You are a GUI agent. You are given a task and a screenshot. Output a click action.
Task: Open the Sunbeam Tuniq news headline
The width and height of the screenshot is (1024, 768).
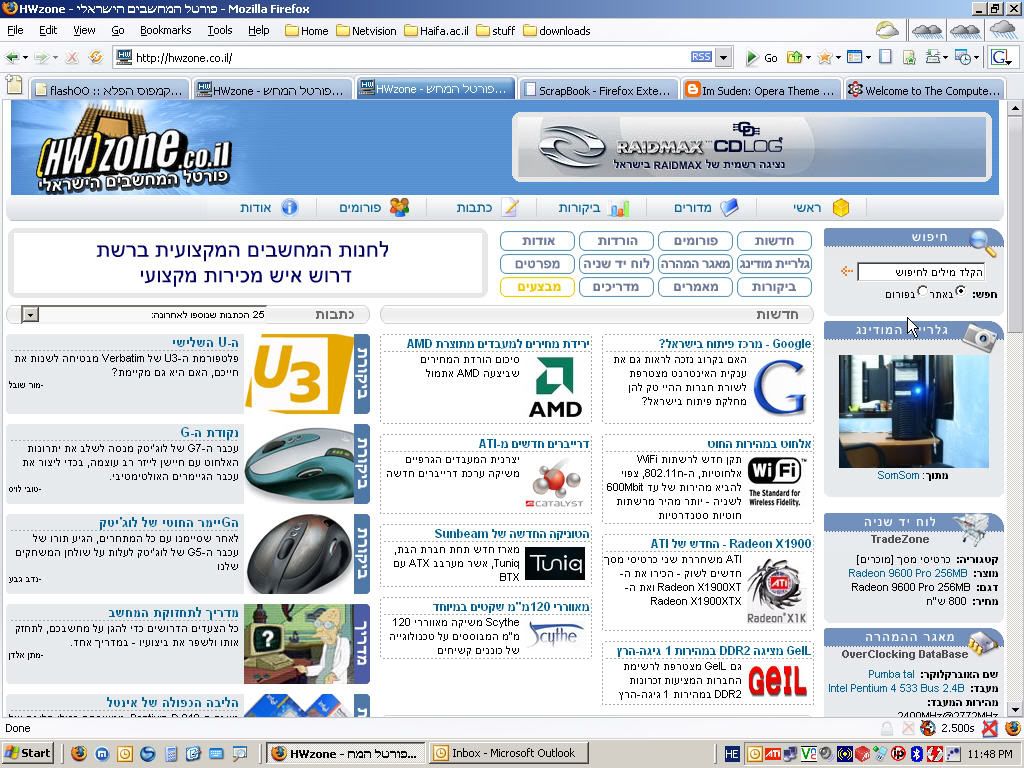[511, 534]
